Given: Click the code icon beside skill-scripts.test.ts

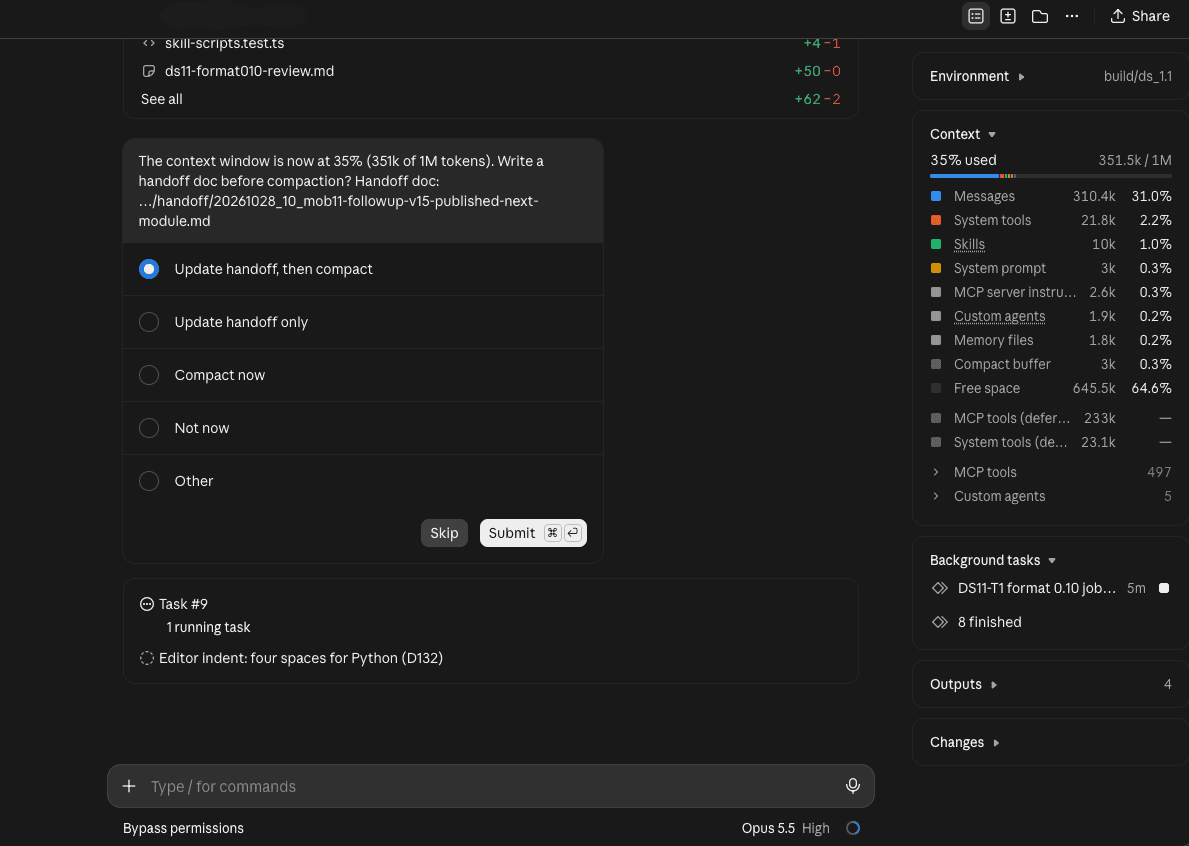Looking at the screenshot, I should [149, 43].
